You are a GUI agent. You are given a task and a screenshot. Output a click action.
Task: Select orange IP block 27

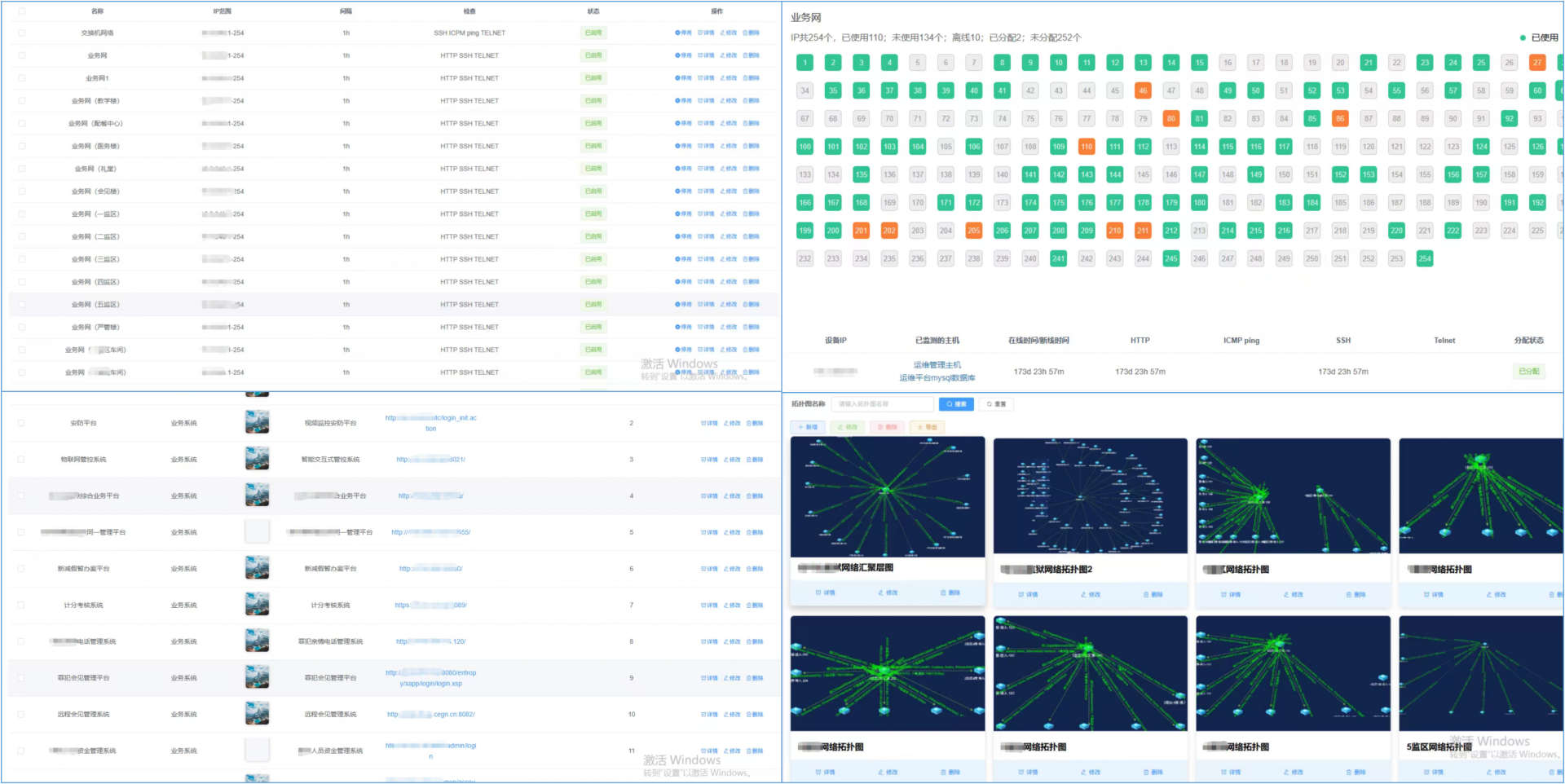tap(1536, 63)
